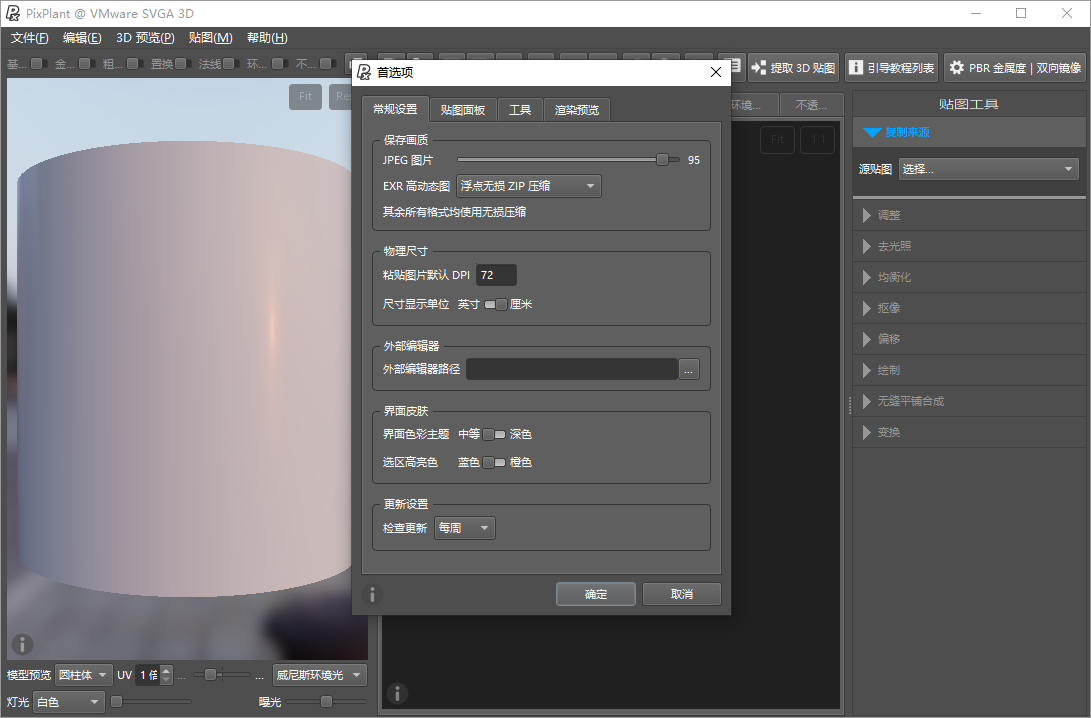The width and height of the screenshot is (1091, 718).
Task: Click the 粘贴图片默认 DPI input field
Action: (x=496, y=275)
